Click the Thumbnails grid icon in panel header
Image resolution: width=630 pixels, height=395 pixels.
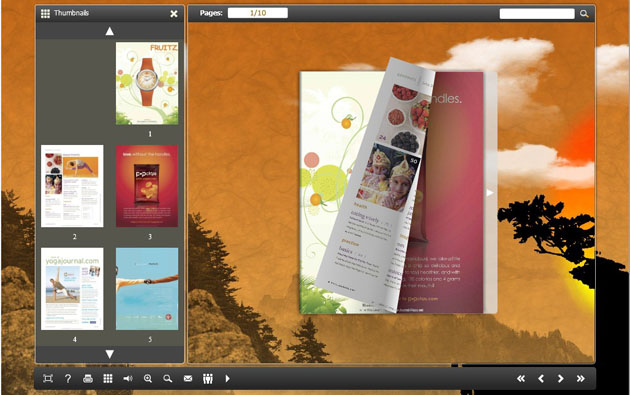click(45, 13)
